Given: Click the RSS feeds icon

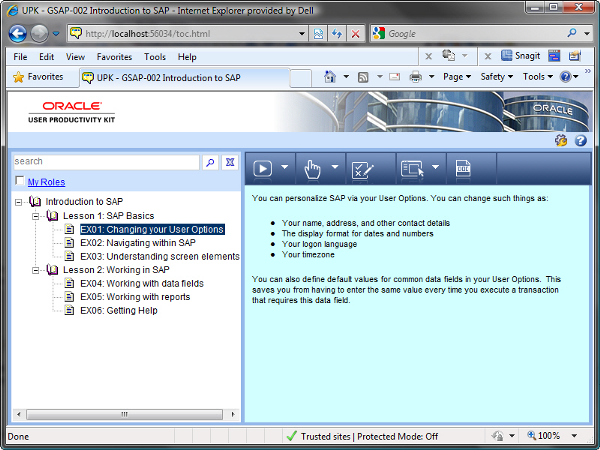Looking at the screenshot, I should tap(363, 77).
